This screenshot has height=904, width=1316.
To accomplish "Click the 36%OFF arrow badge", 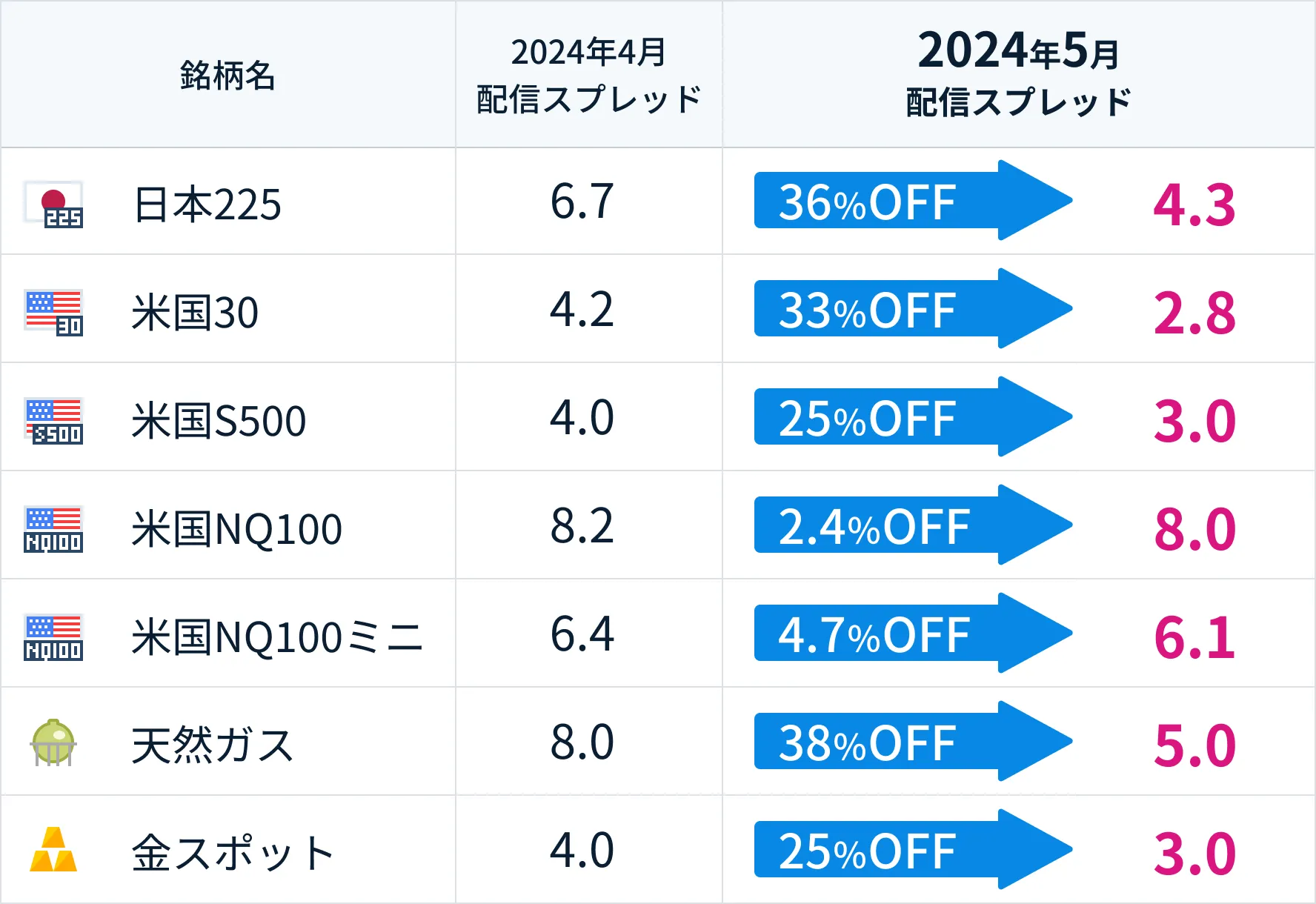I will pyautogui.click(x=911, y=201).
